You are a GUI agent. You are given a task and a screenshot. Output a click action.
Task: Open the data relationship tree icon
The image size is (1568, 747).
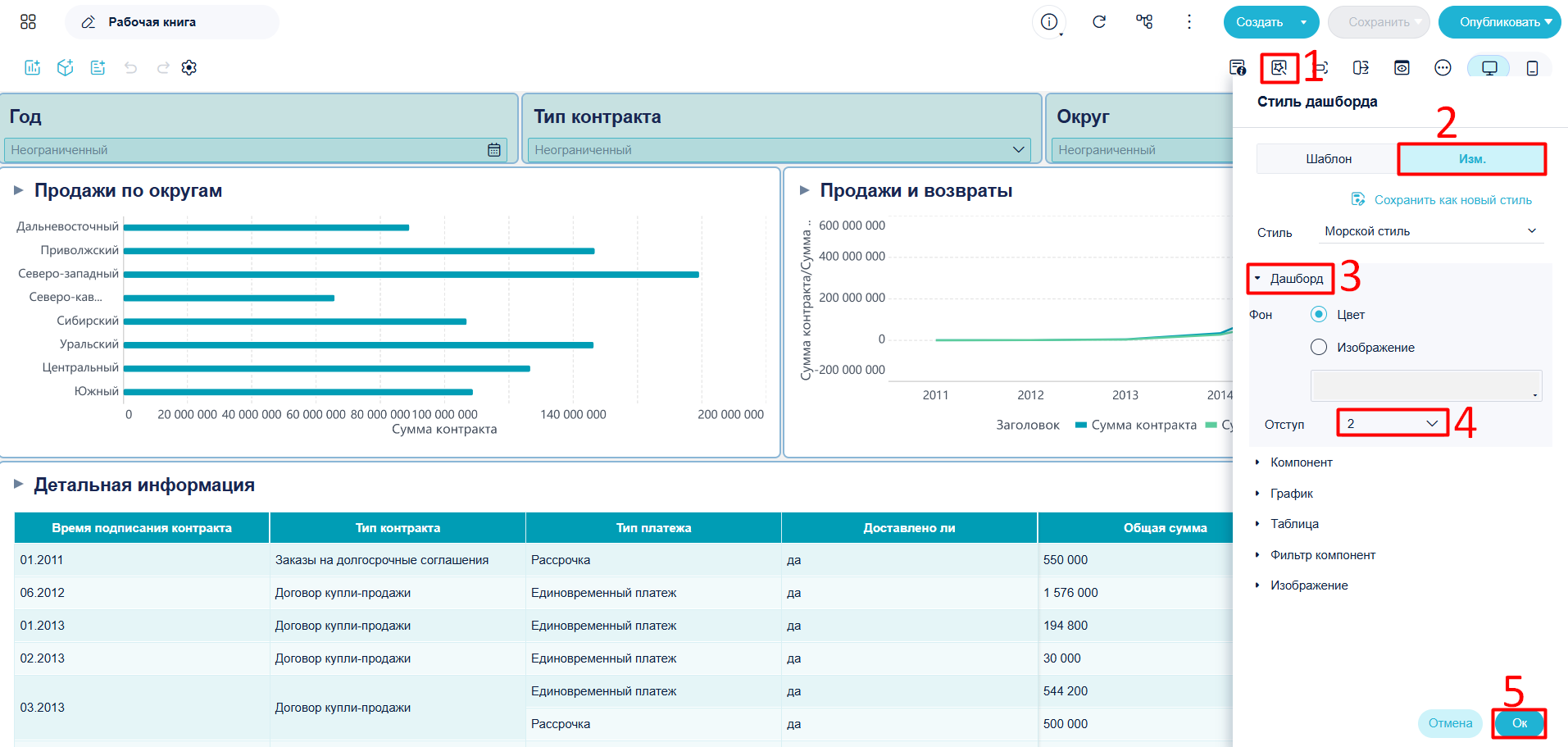[x=1144, y=22]
